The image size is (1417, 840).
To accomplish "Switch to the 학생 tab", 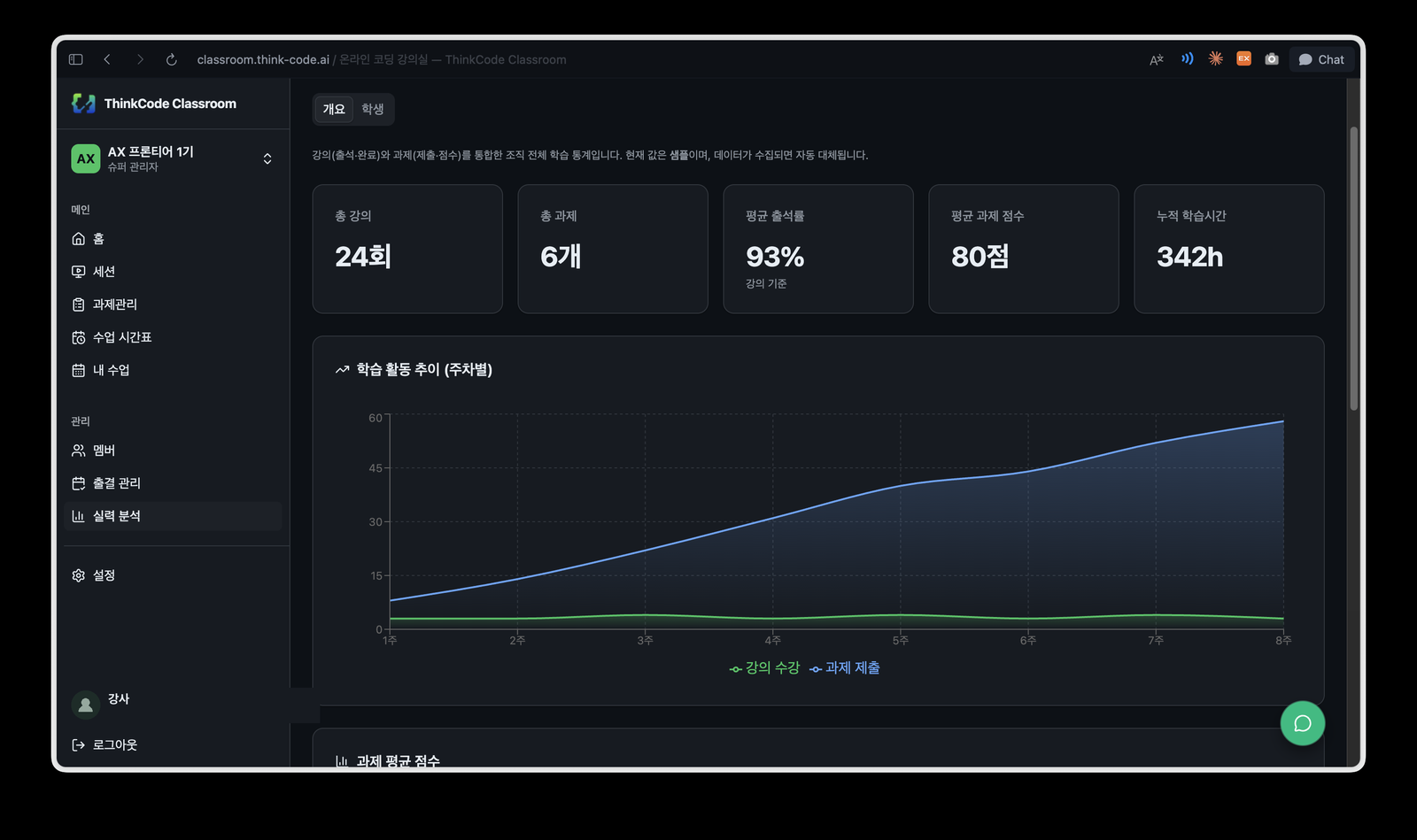I will (x=373, y=109).
